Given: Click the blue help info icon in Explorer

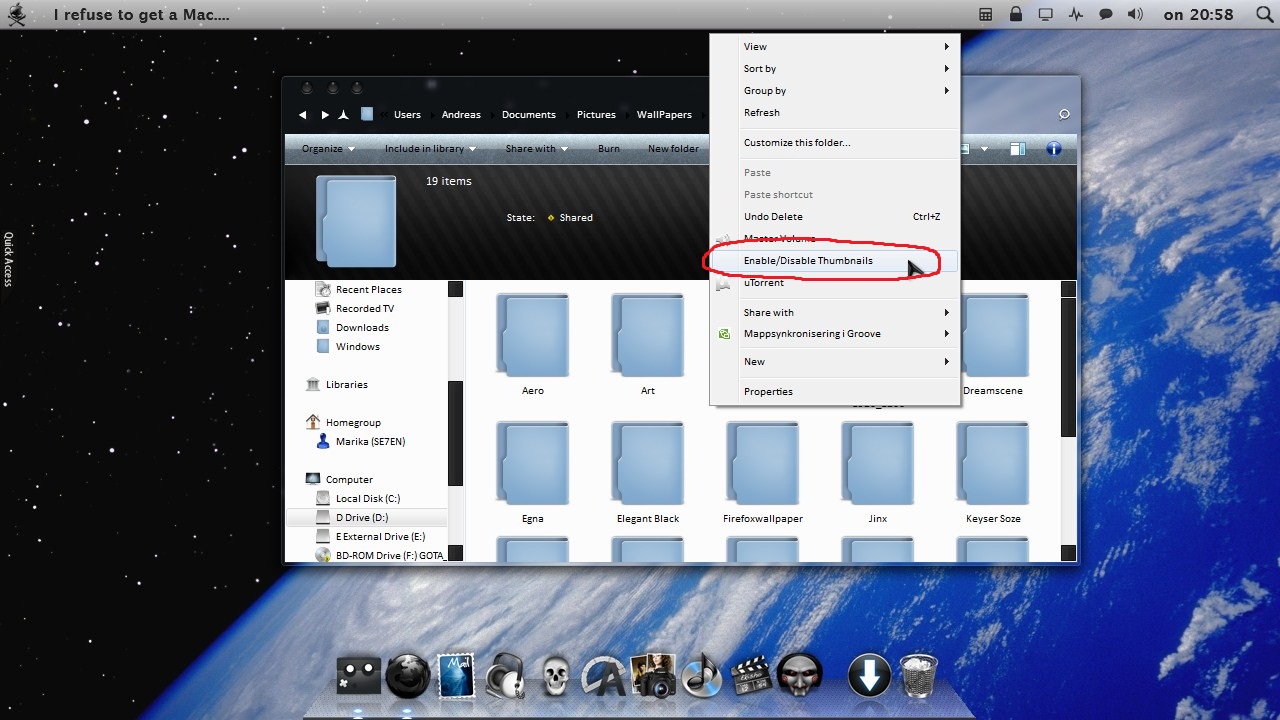Looking at the screenshot, I should coord(1053,149).
